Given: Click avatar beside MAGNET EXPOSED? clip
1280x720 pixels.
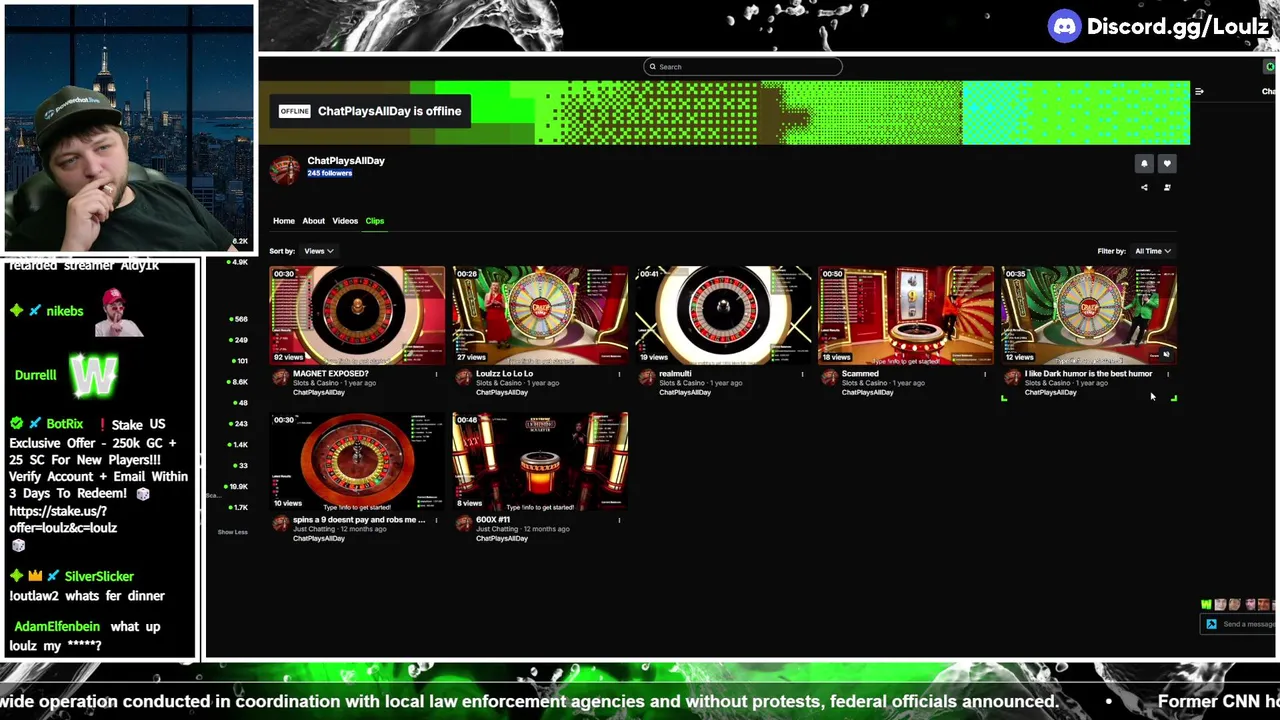Looking at the screenshot, I should [281, 378].
